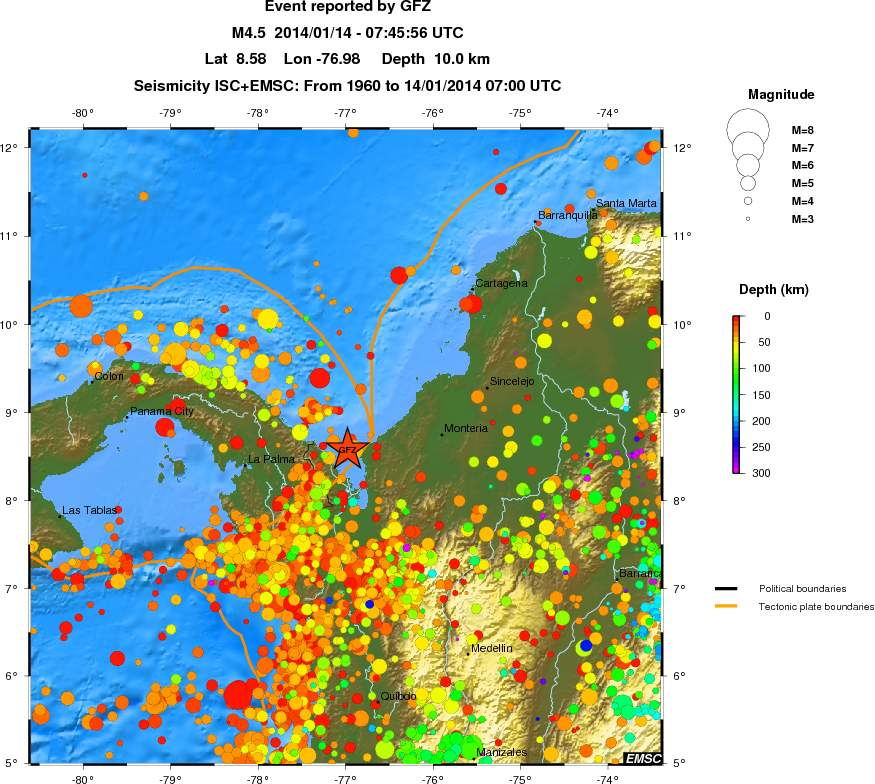The height and width of the screenshot is (784, 875).
Task: Click the 'Depth (km)' legend heading
Action: coord(773,289)
